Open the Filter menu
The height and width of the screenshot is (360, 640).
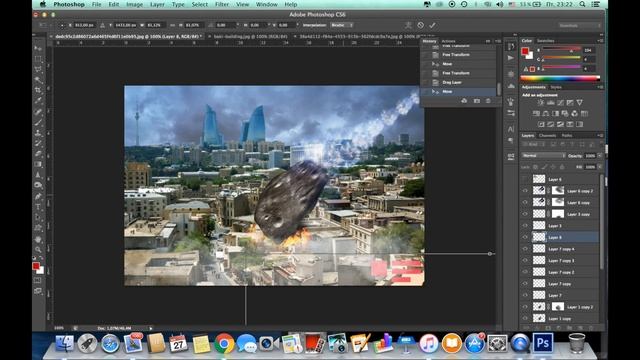point(222,4)
